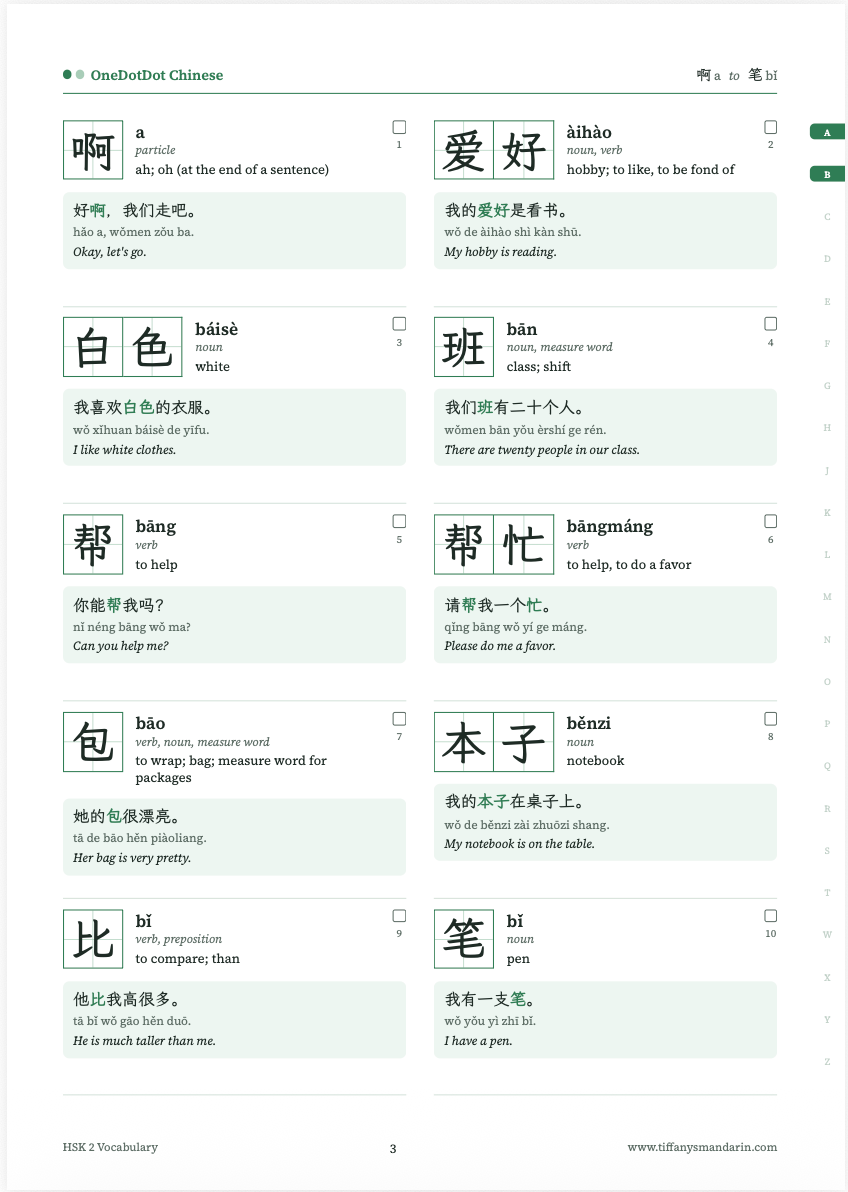The height and width of the screenshot is (1192, 848).
Task: Tick the checkbox for word 1 啊
Action: 399,127
